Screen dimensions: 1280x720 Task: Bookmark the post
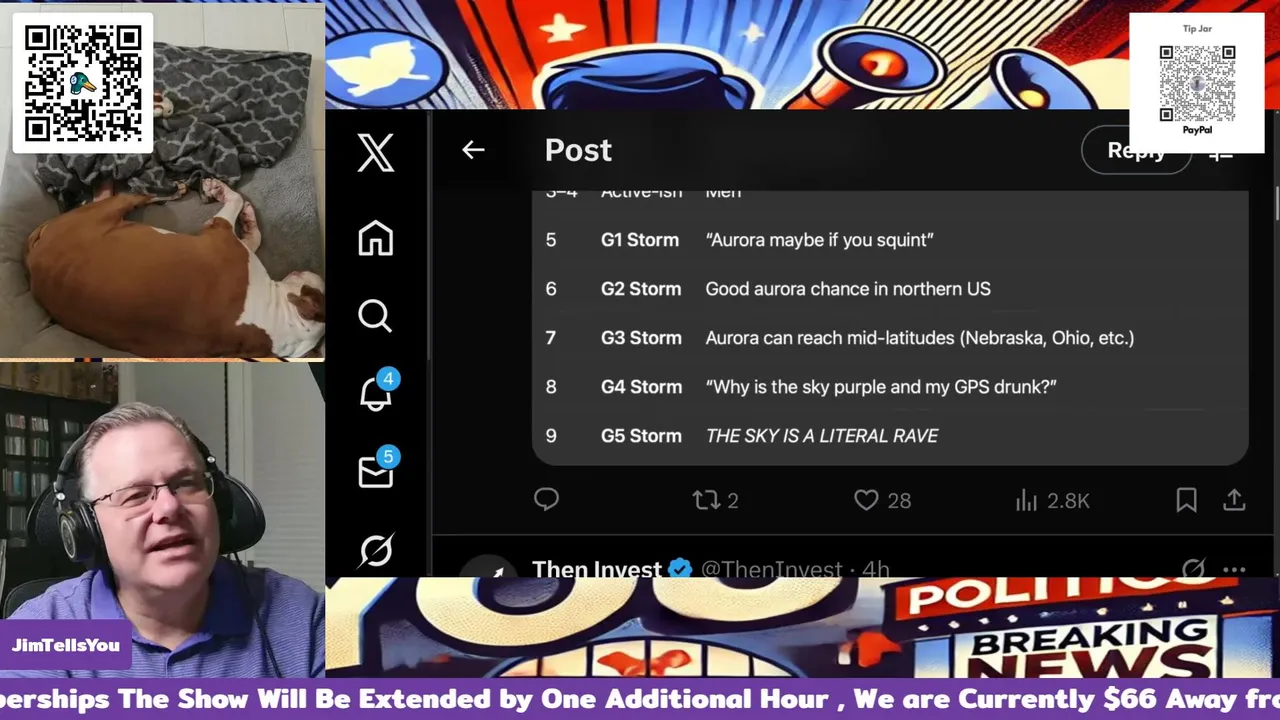click(1186, 500)
